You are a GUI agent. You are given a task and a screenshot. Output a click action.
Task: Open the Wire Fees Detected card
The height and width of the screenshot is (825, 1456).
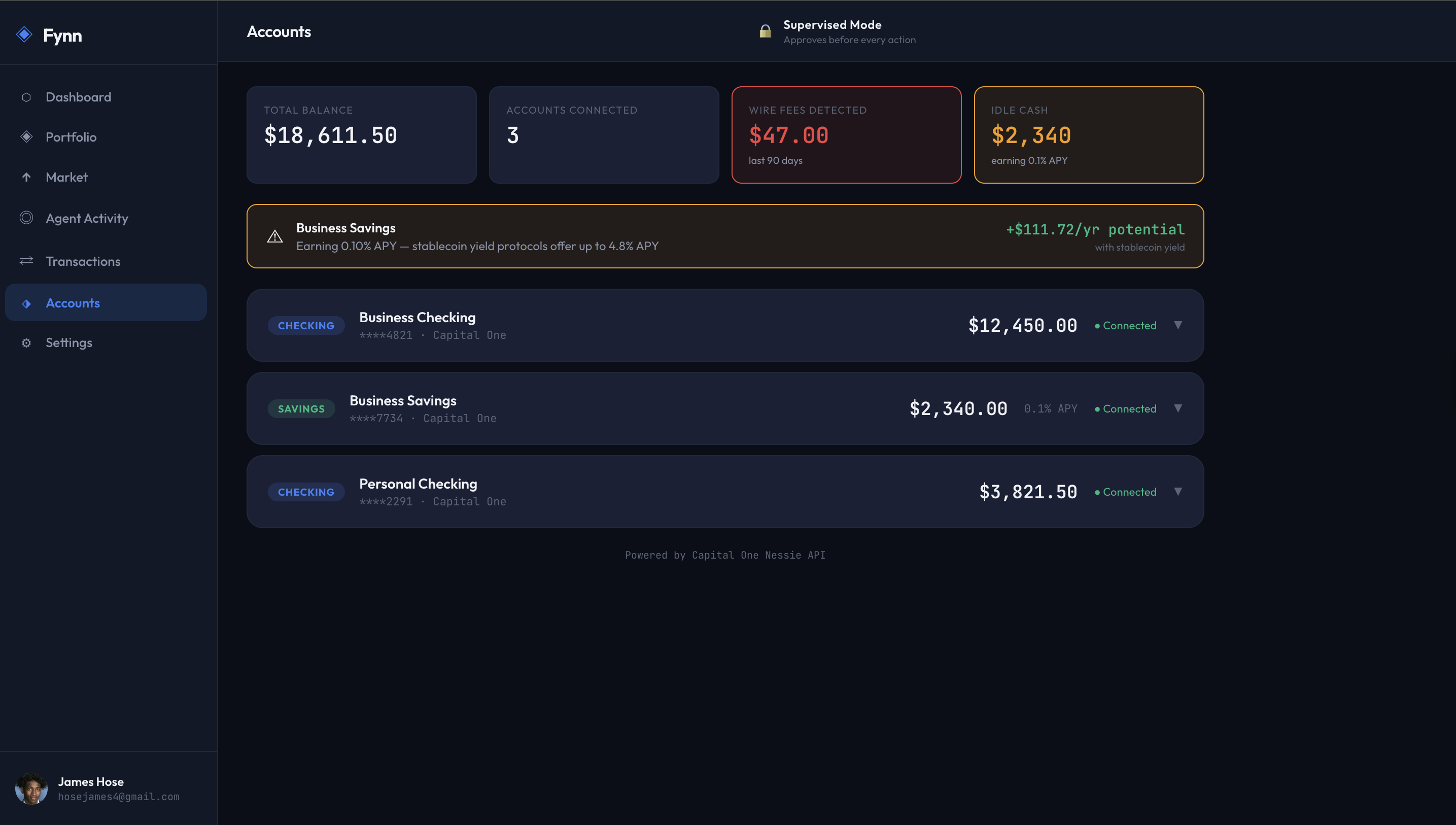tap(846, 135)
